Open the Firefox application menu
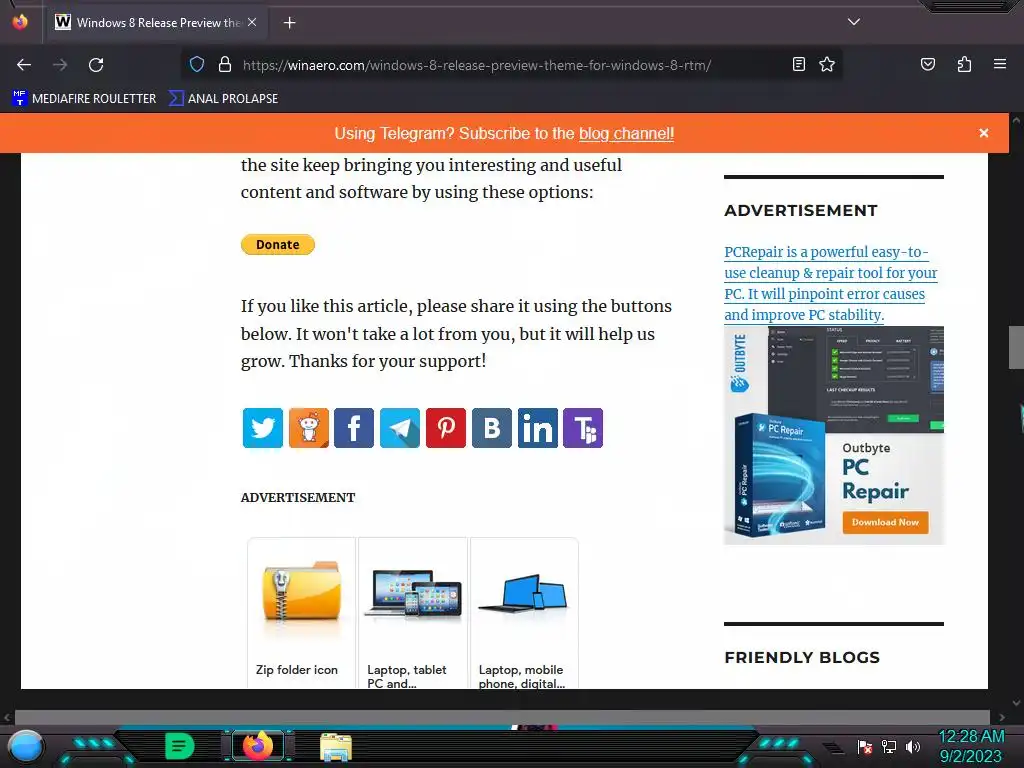The width and height of the screenshot is (1024, 768). coord(1000,64)
